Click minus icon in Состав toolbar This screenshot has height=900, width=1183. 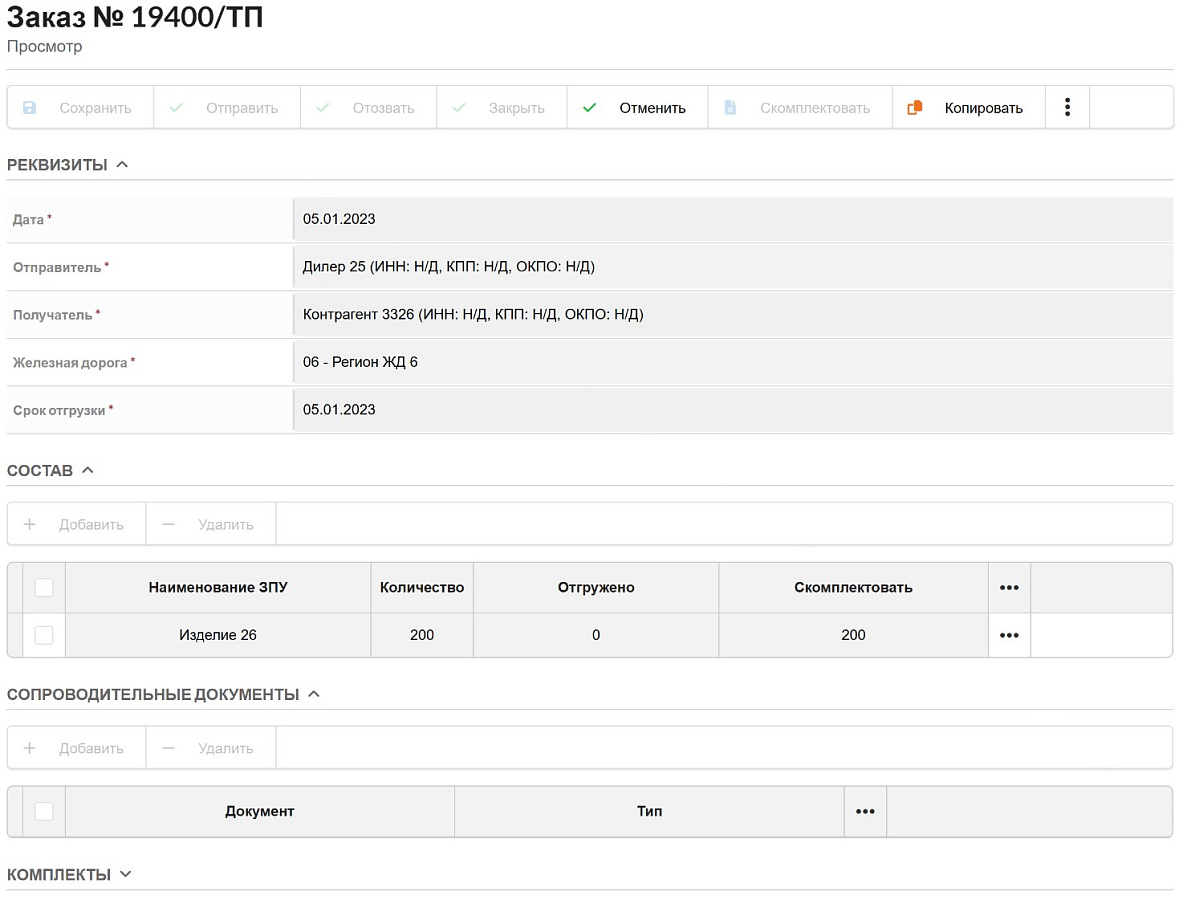(x=168, y=524)
